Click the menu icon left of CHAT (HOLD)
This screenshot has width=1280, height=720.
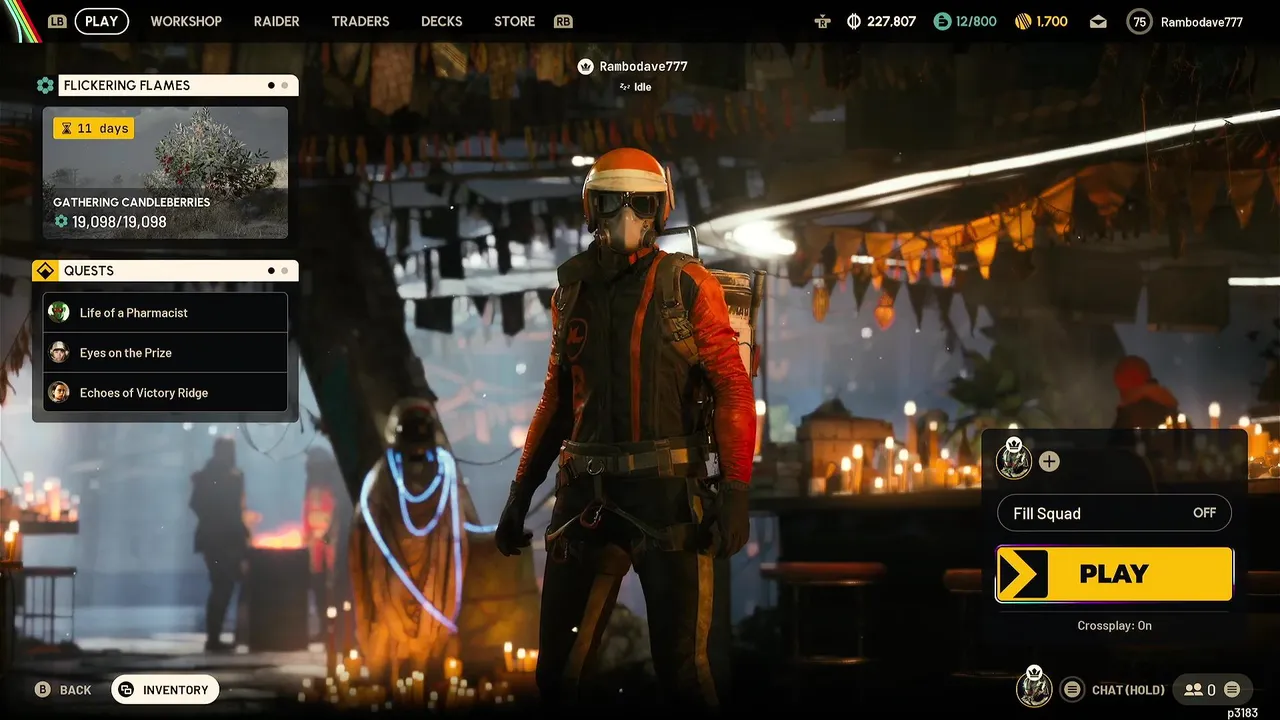click(x=1072, y=689)
